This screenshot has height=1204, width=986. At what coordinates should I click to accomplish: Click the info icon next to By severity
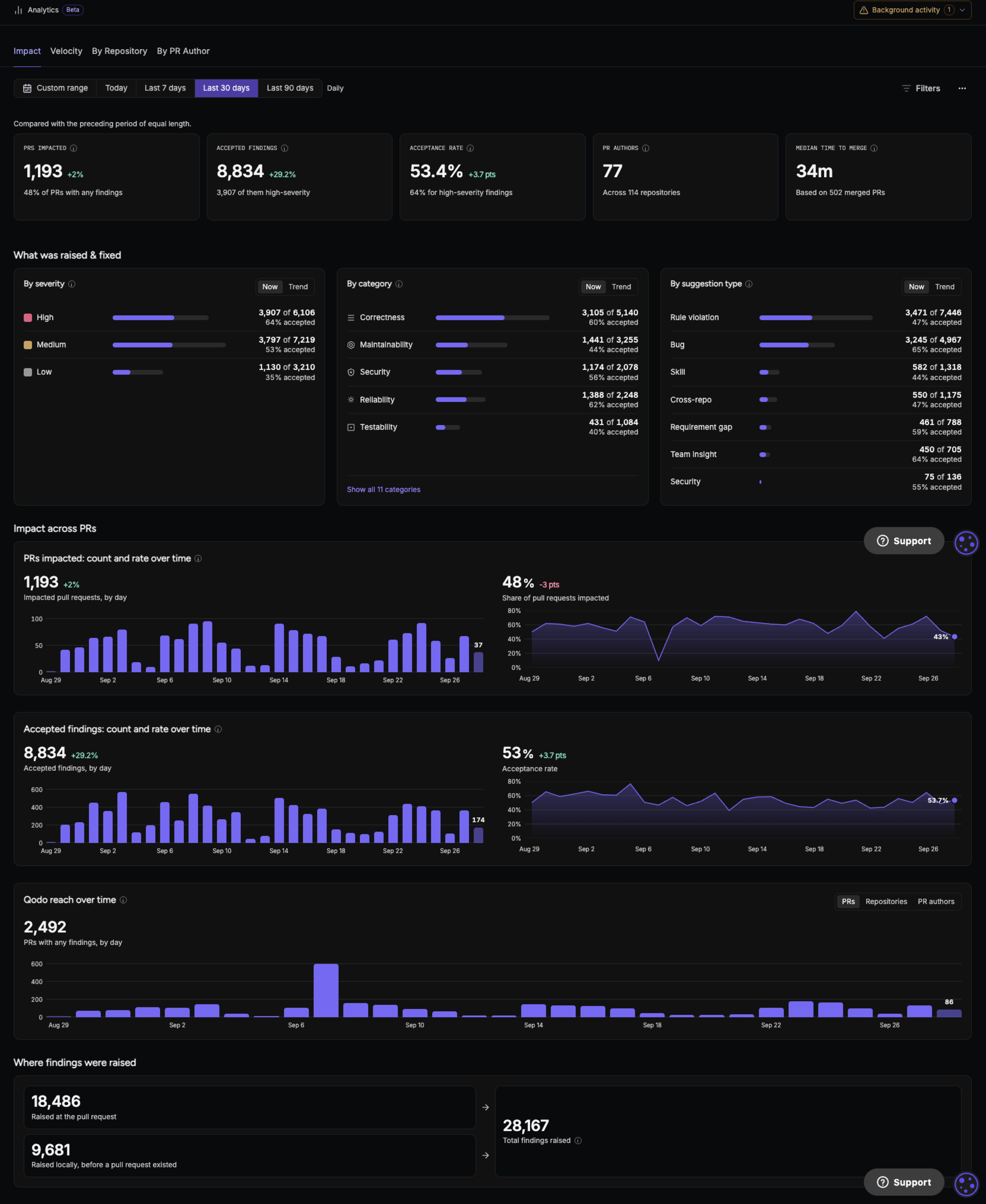click(x=71, y=284)
